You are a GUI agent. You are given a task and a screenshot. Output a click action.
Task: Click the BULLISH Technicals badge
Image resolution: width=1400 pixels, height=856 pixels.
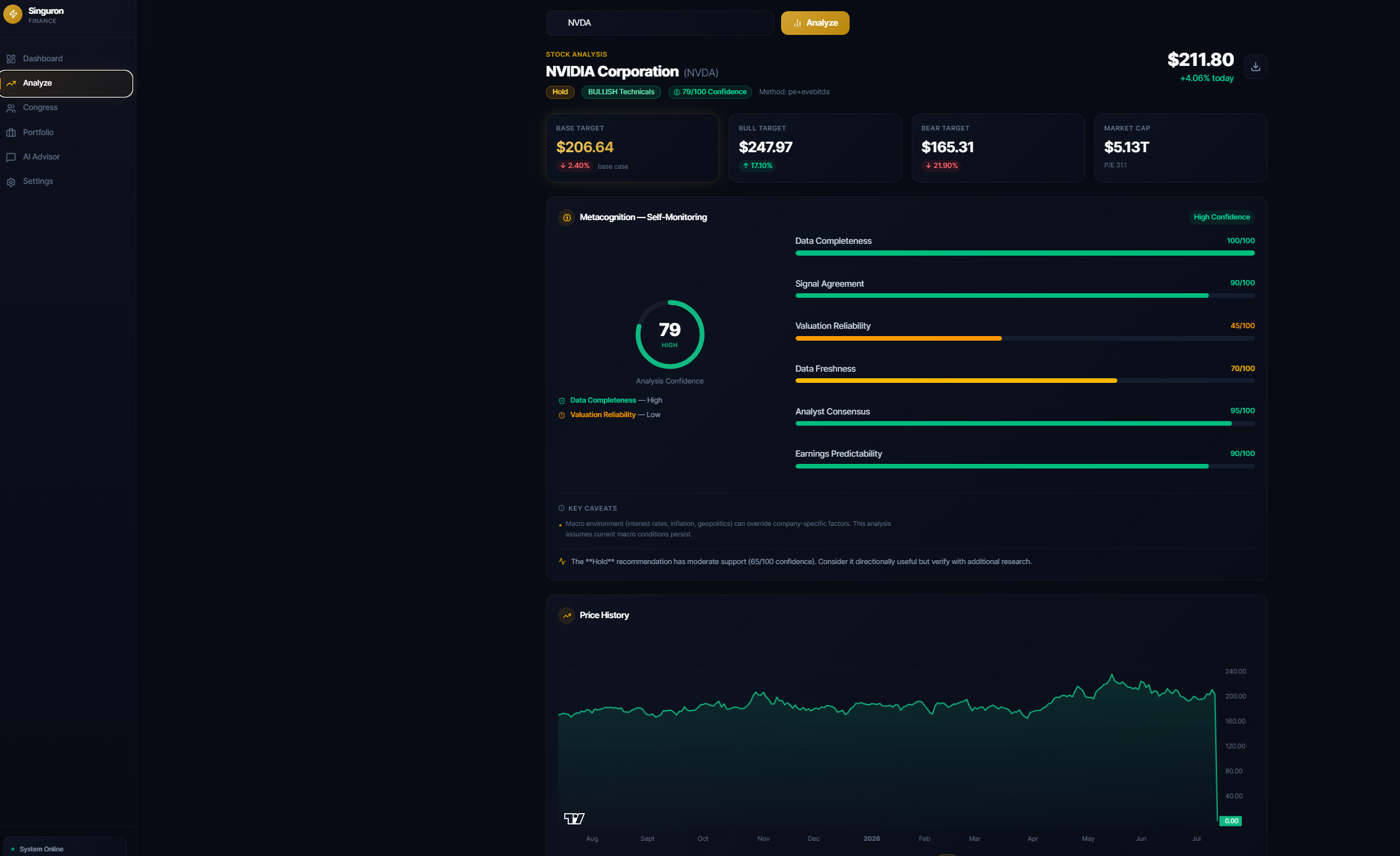[621, 92]
